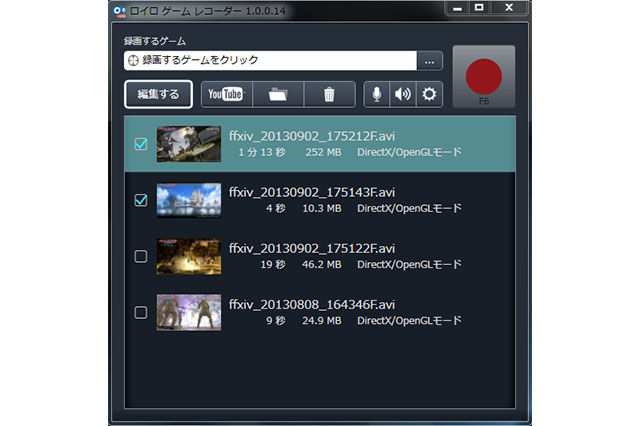
Task: Select file name ffxiv_20130902_175143F.avi
Action: click(312, 192)
